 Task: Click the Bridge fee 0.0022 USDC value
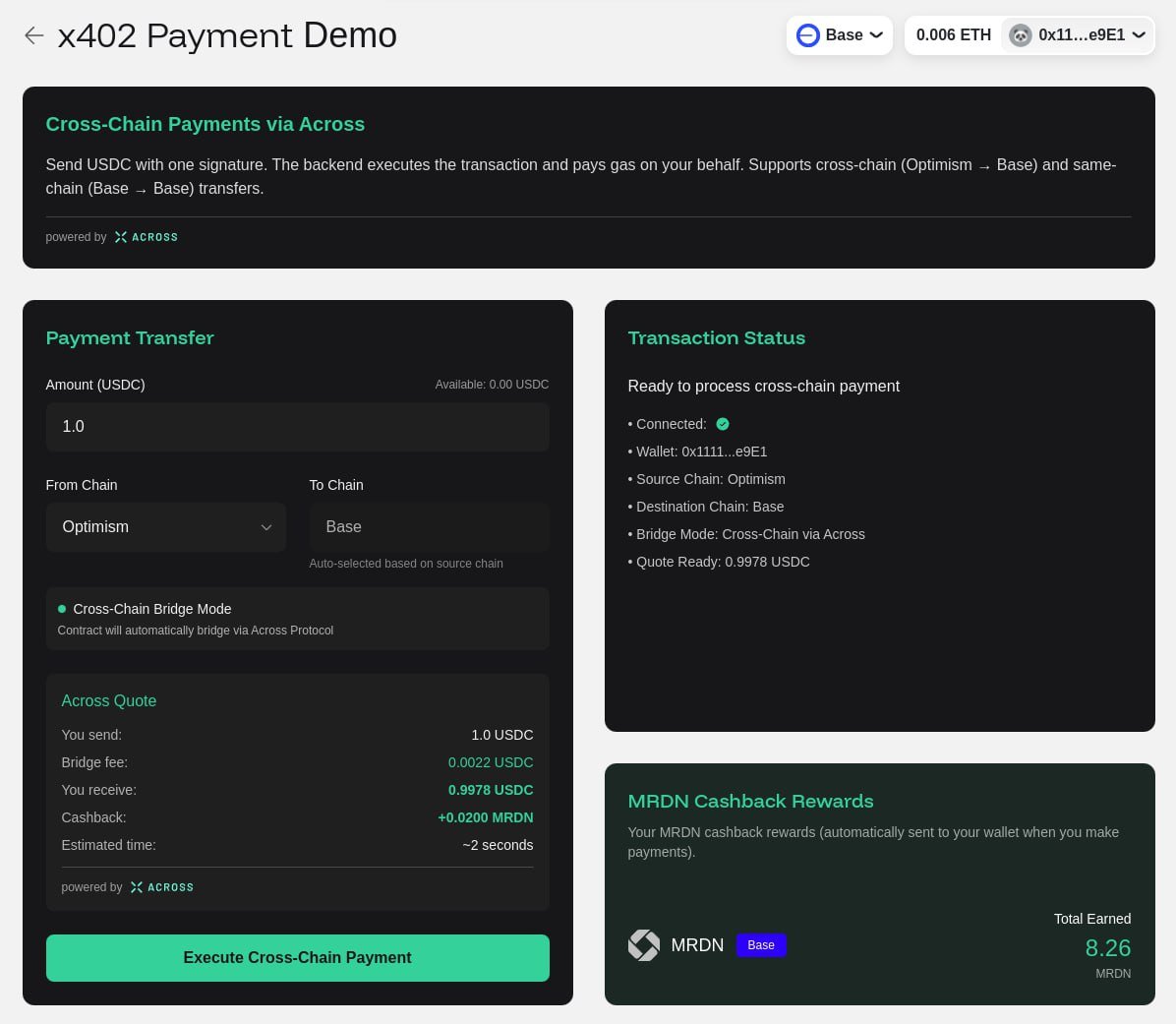pyautogui.click(x=491, y=763)
